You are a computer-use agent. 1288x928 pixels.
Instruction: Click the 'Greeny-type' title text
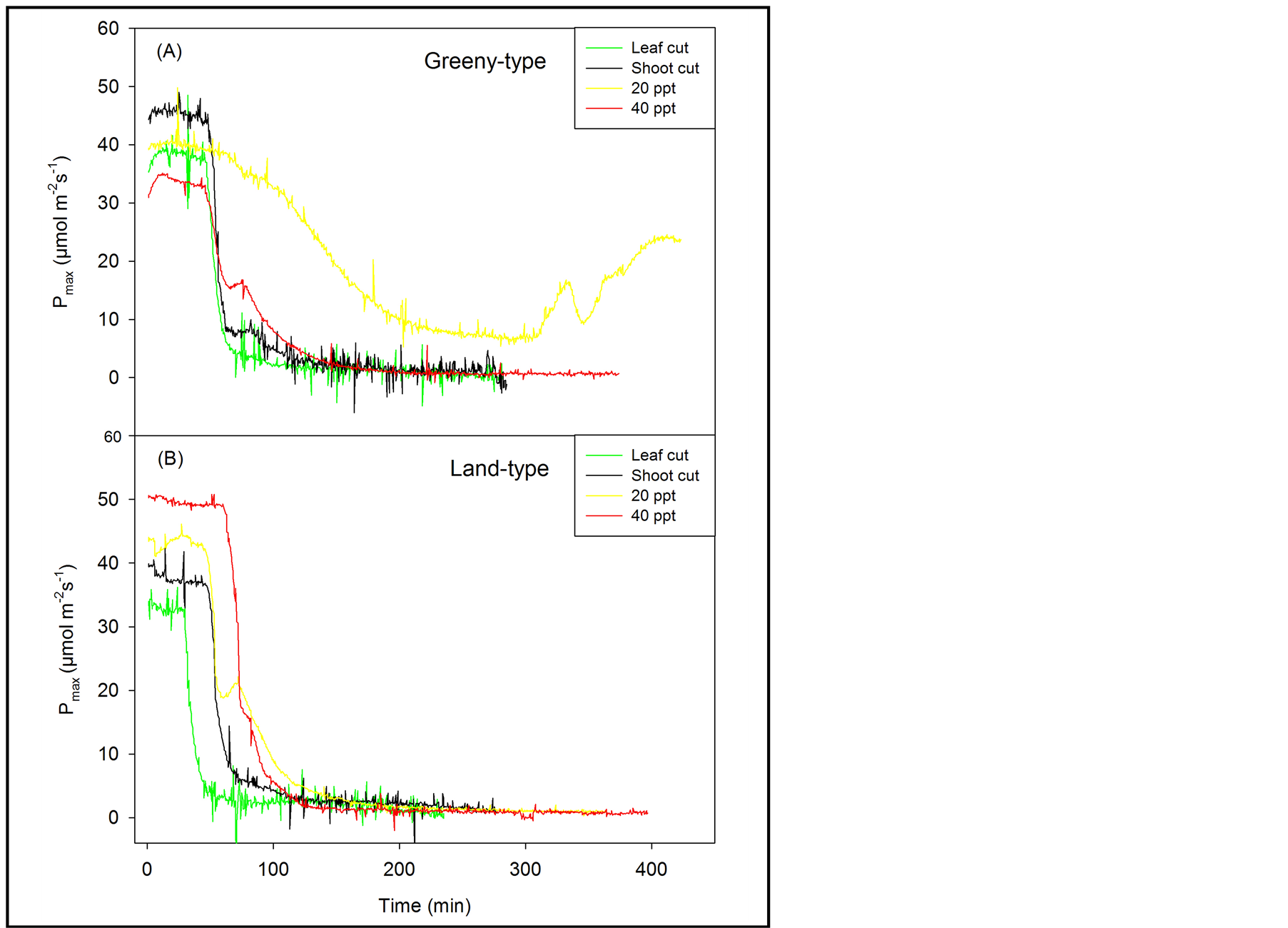(x=485, y=62)
